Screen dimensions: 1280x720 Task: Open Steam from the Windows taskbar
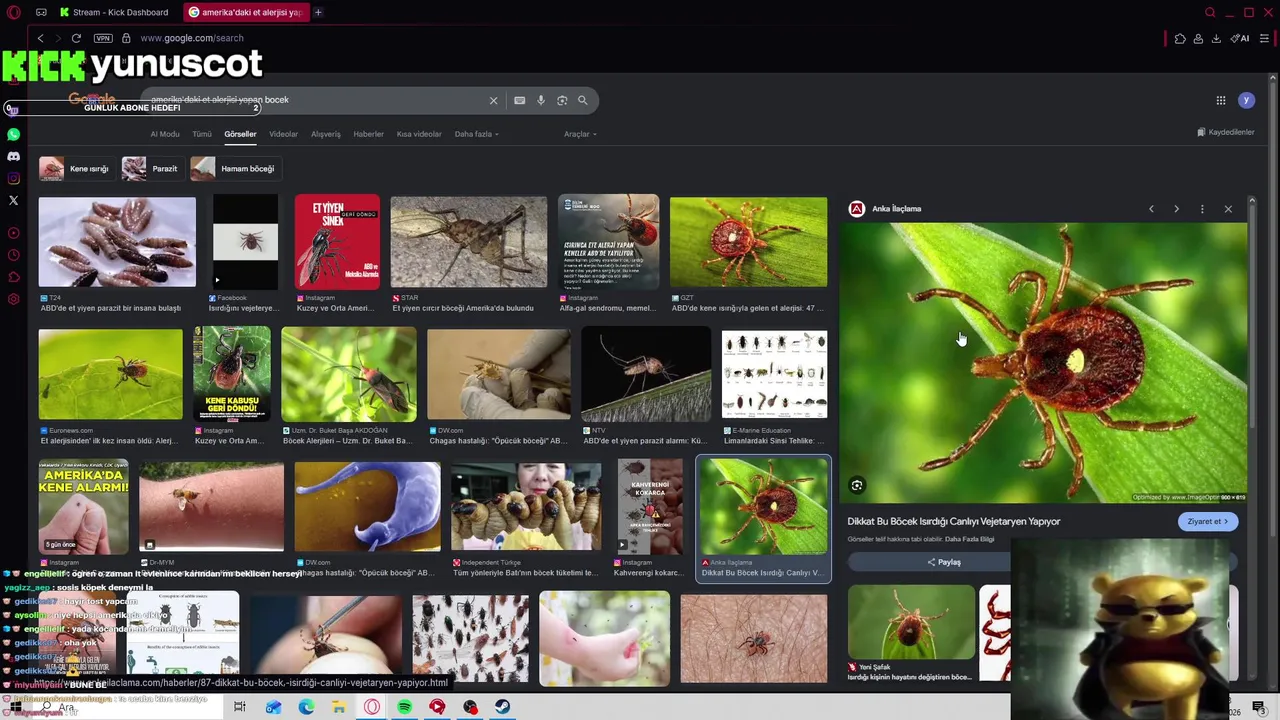(x=502, y=707)
